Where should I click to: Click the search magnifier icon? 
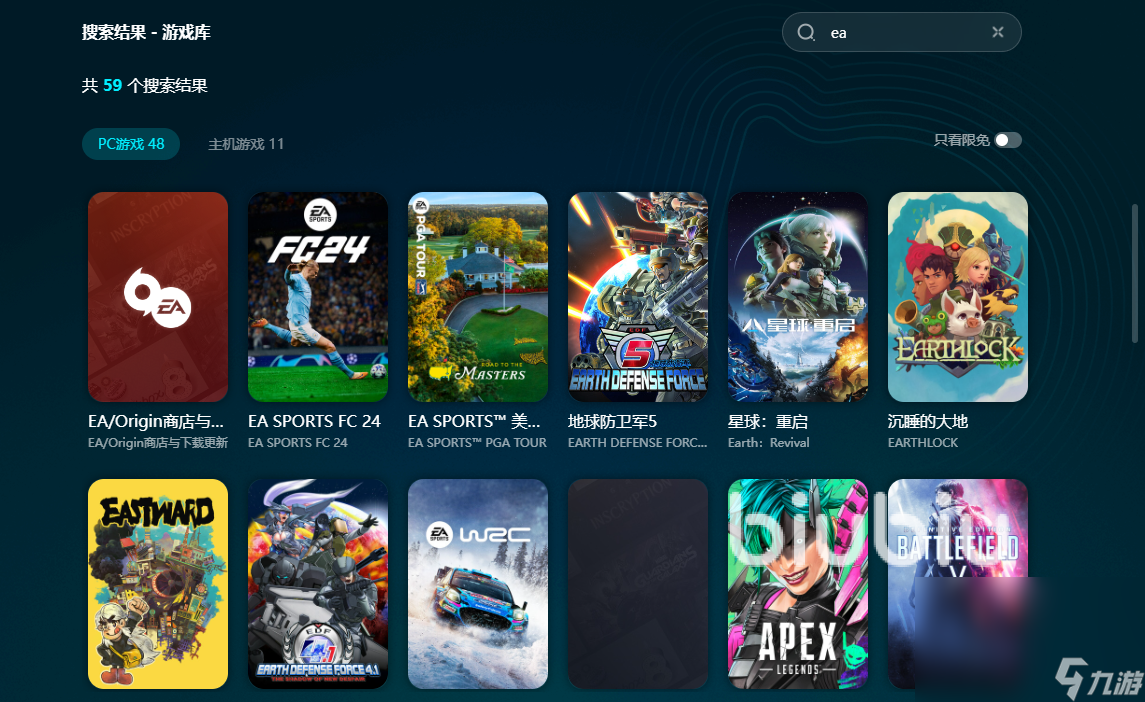(806, 32)
